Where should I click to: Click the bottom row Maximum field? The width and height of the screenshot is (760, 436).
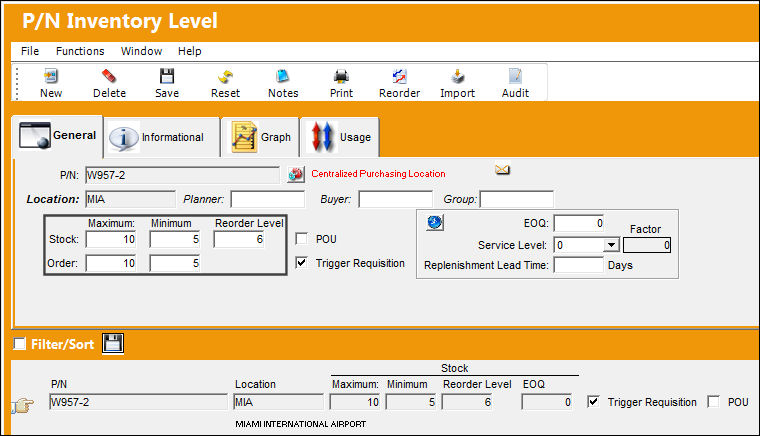coord(355,402)
